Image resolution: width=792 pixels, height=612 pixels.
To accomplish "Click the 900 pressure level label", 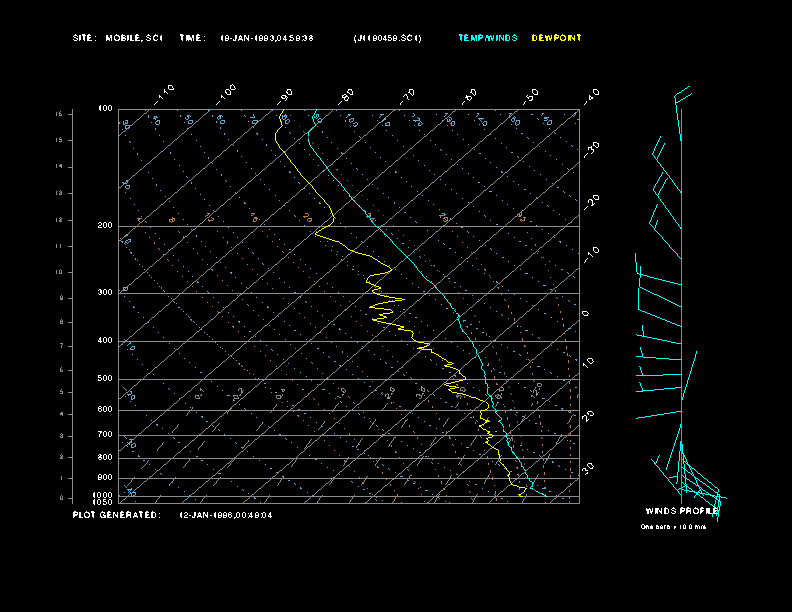I will (x=105, y=477).
